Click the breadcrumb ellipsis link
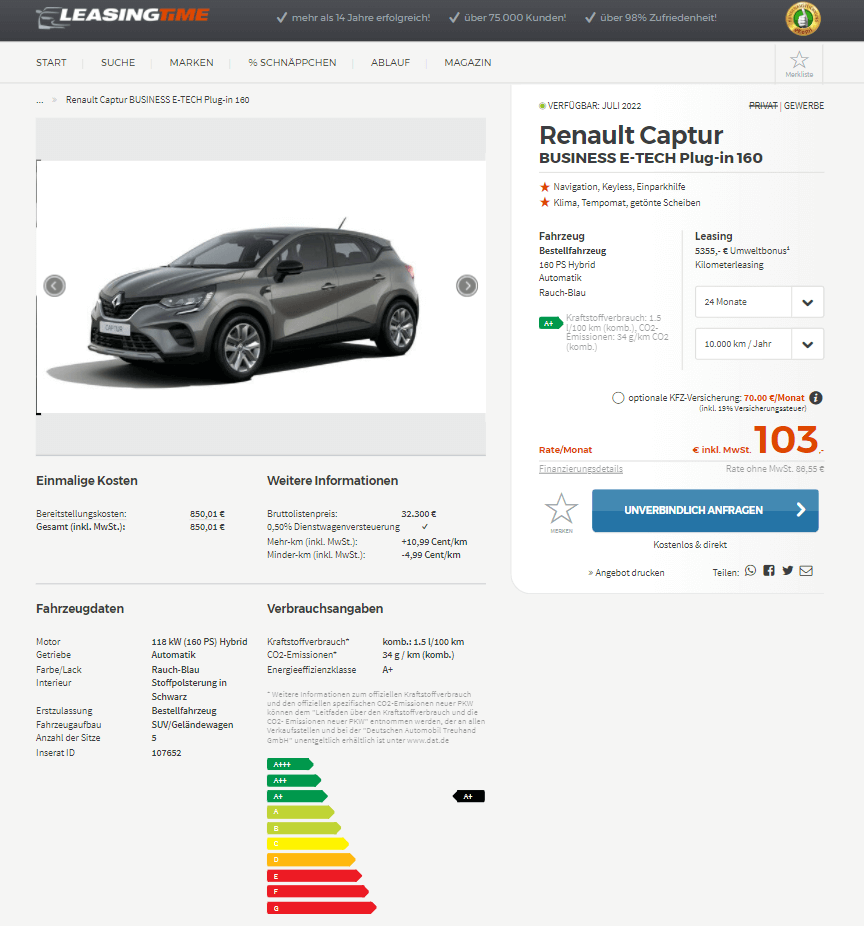The image size is (864, 926). coord(40,100)
